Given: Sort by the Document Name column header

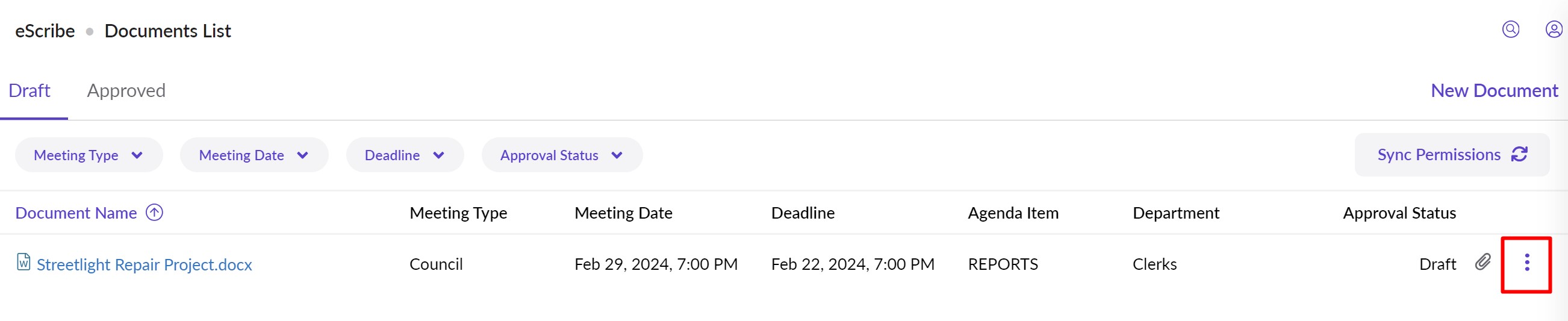Looking at the screenshot, I should coord(76,213).
